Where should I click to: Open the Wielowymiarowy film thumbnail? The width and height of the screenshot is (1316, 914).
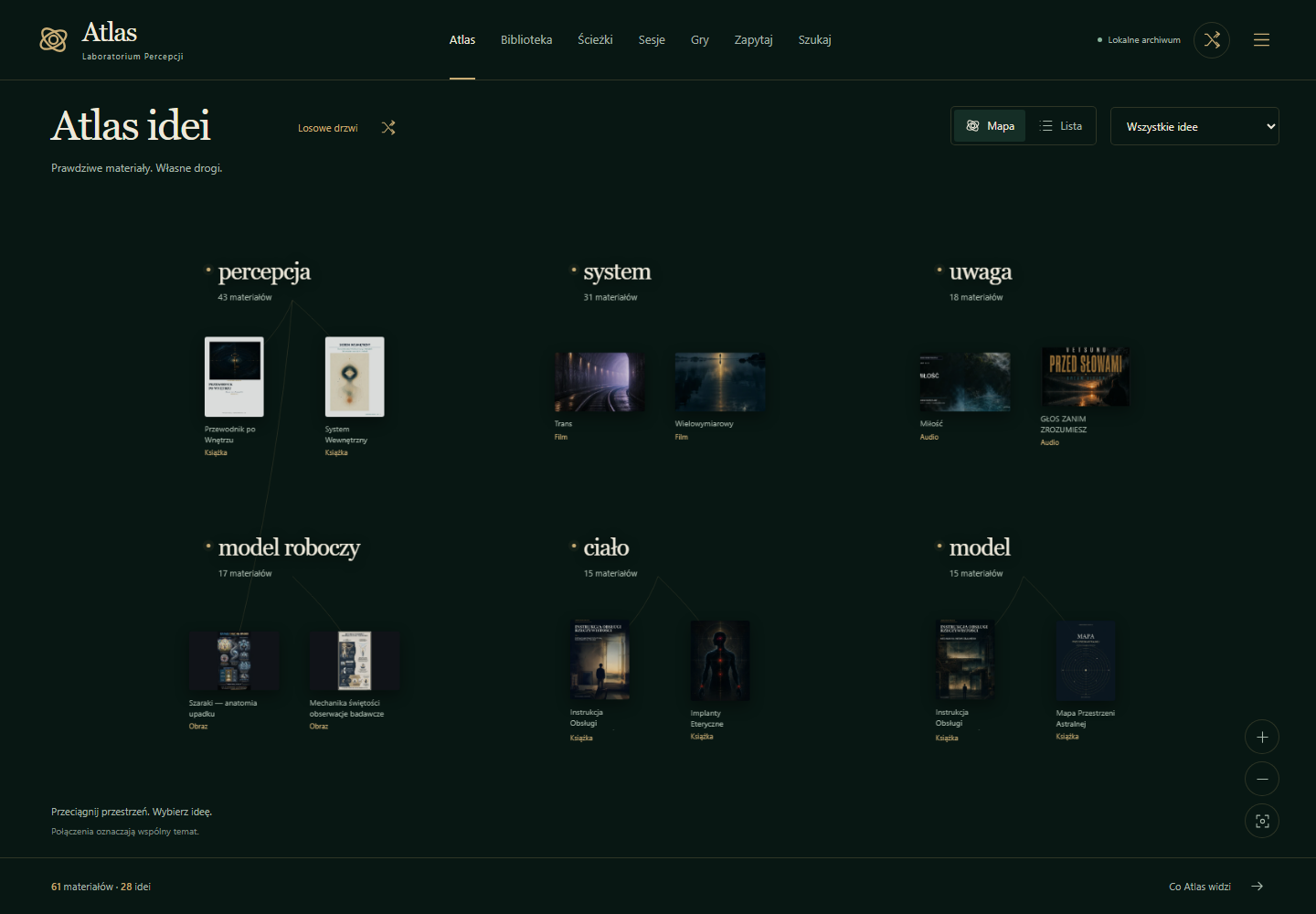coord(720,382)
